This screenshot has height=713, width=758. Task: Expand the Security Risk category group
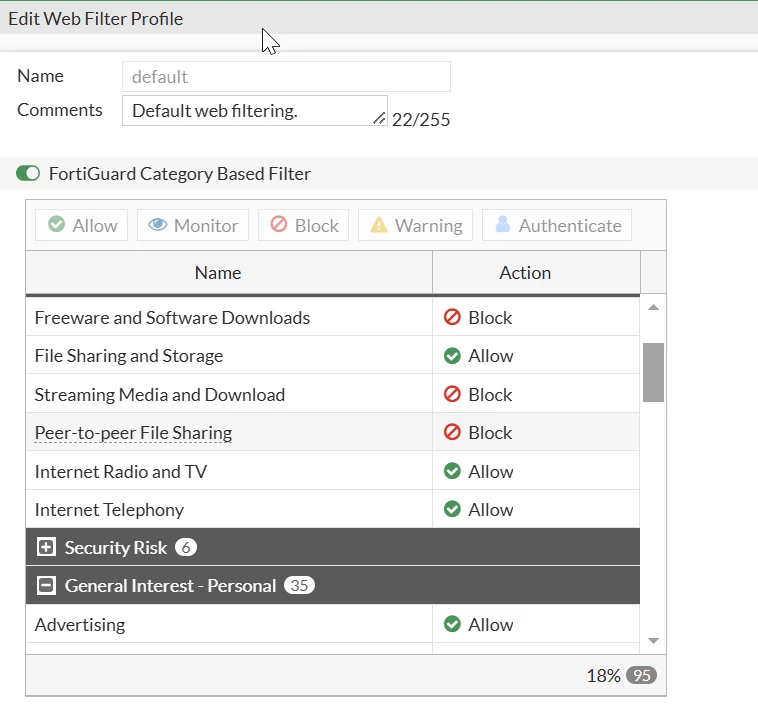(x=46, y=547)
